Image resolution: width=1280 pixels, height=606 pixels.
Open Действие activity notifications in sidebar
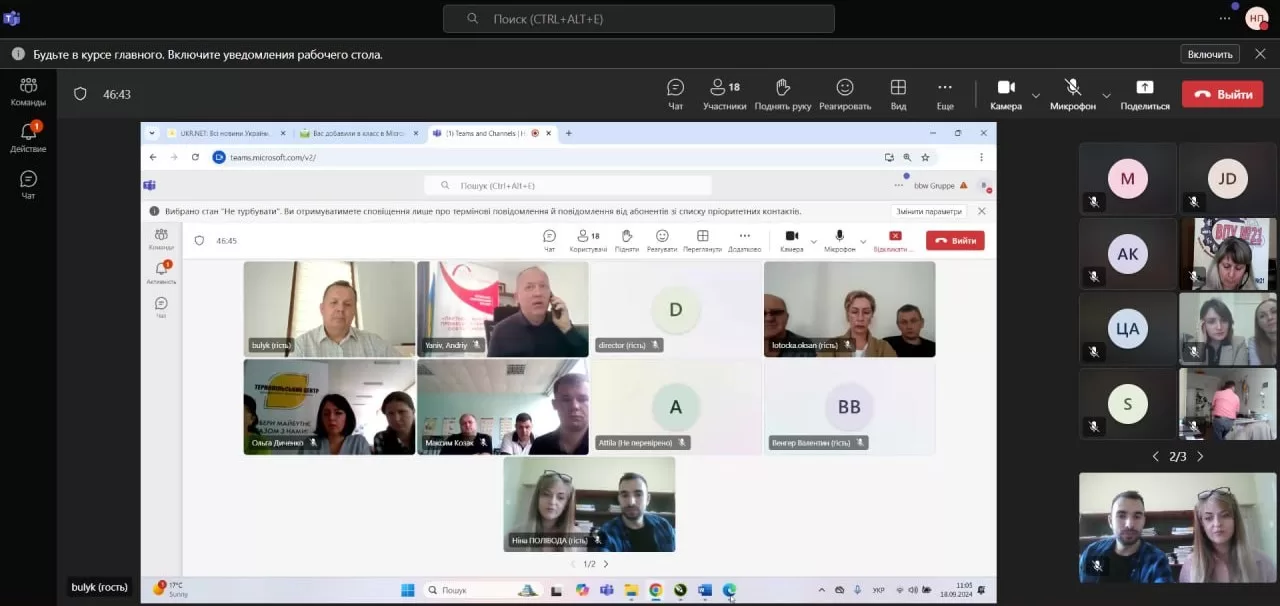click(x=28, y=137)
